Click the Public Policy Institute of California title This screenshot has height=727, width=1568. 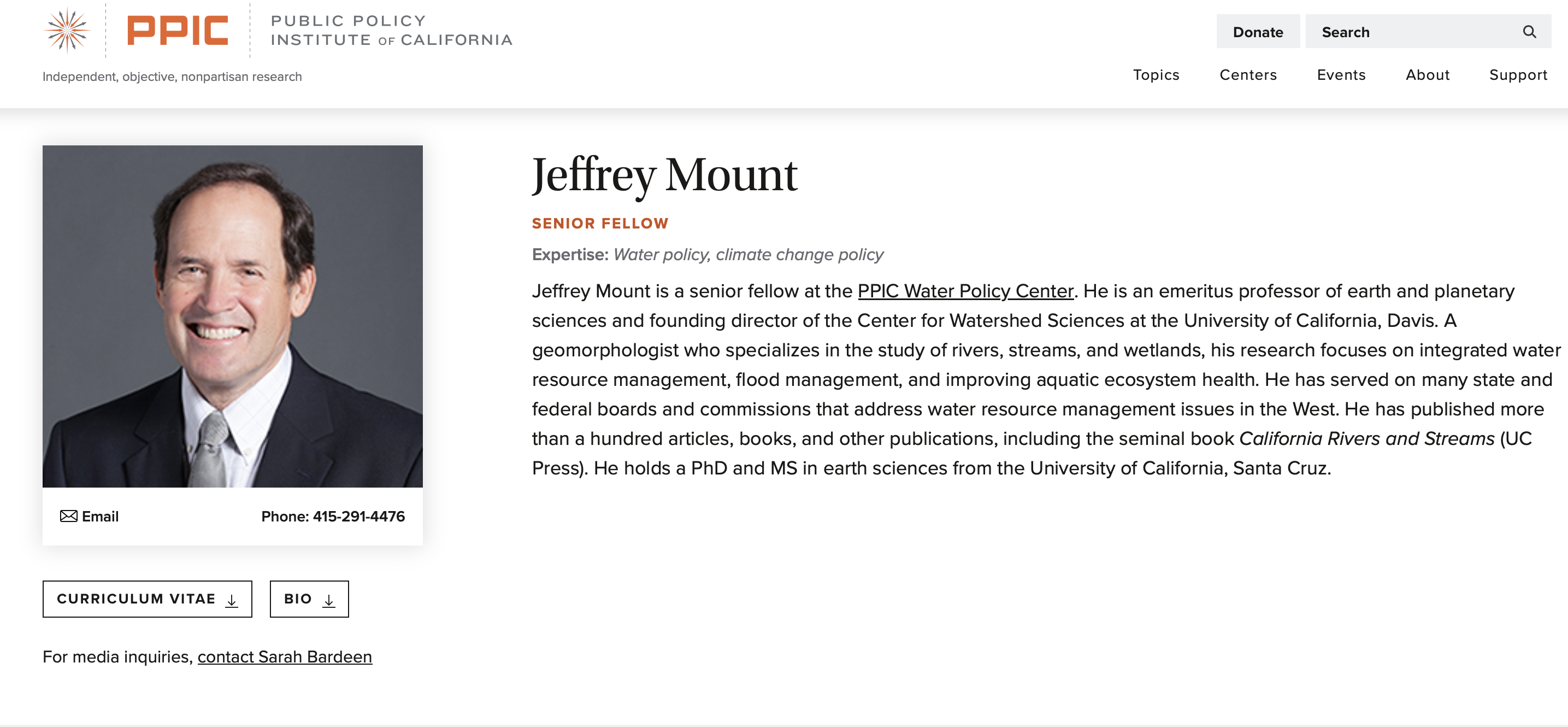point(391,31)
